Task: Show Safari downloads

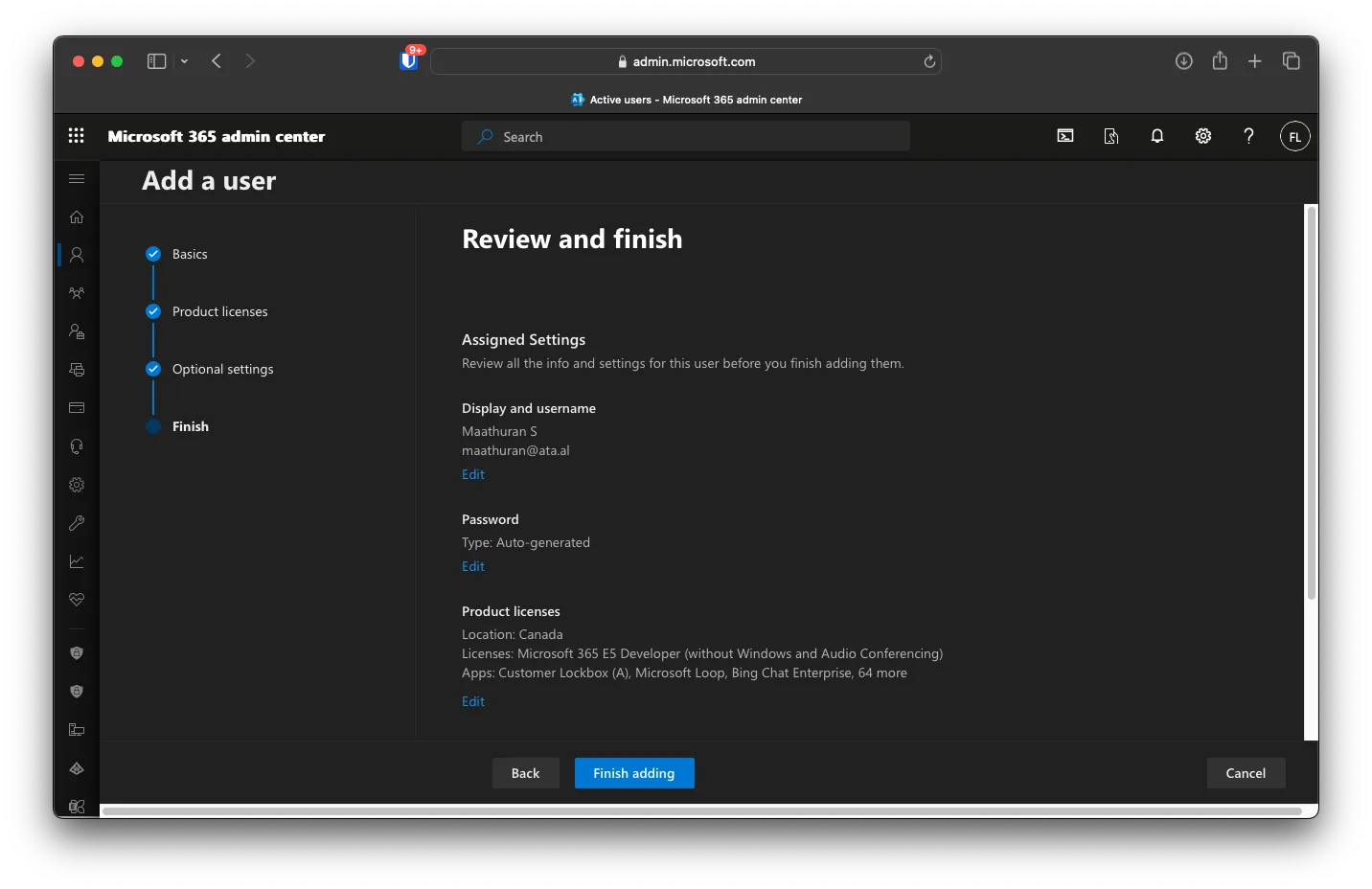Action: 1184,61
